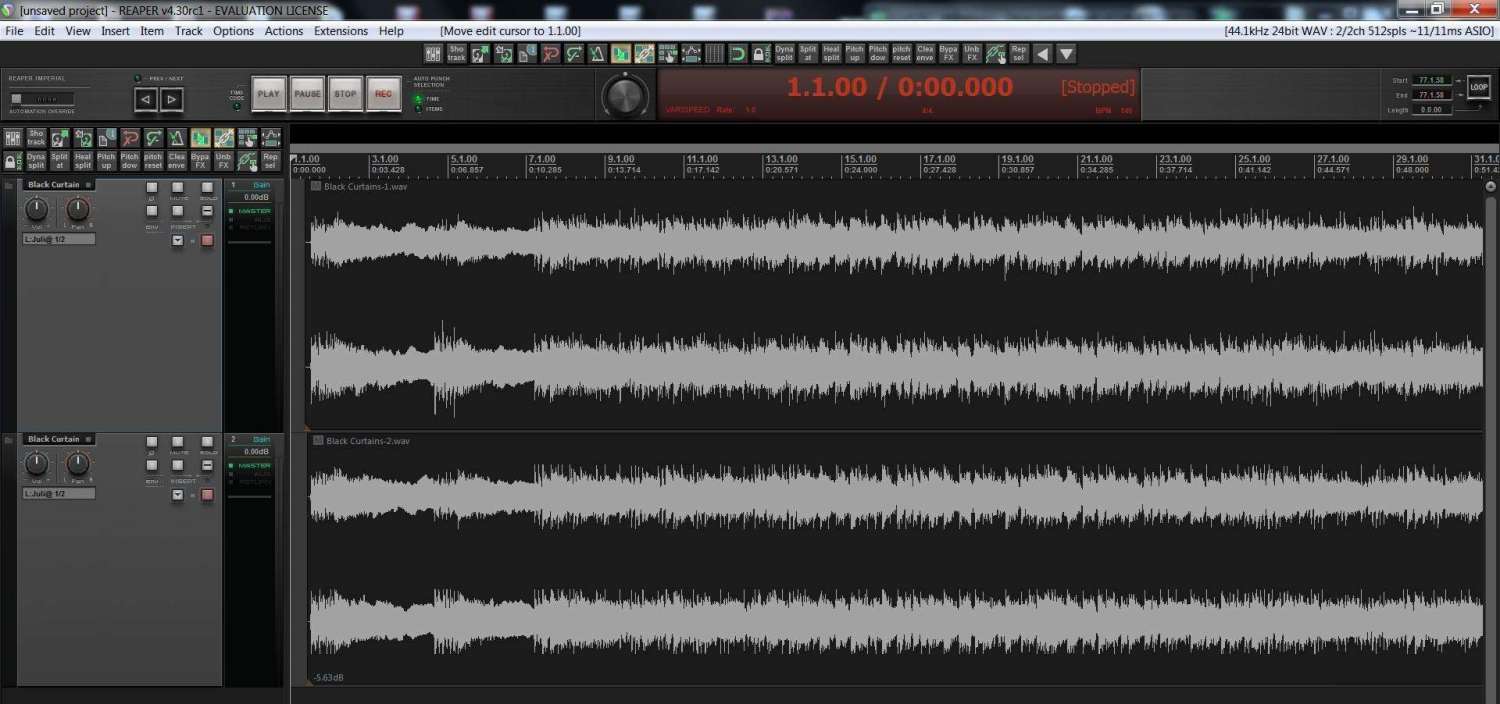Click the grid lines icon in top toolbar

tap(714, 53)
